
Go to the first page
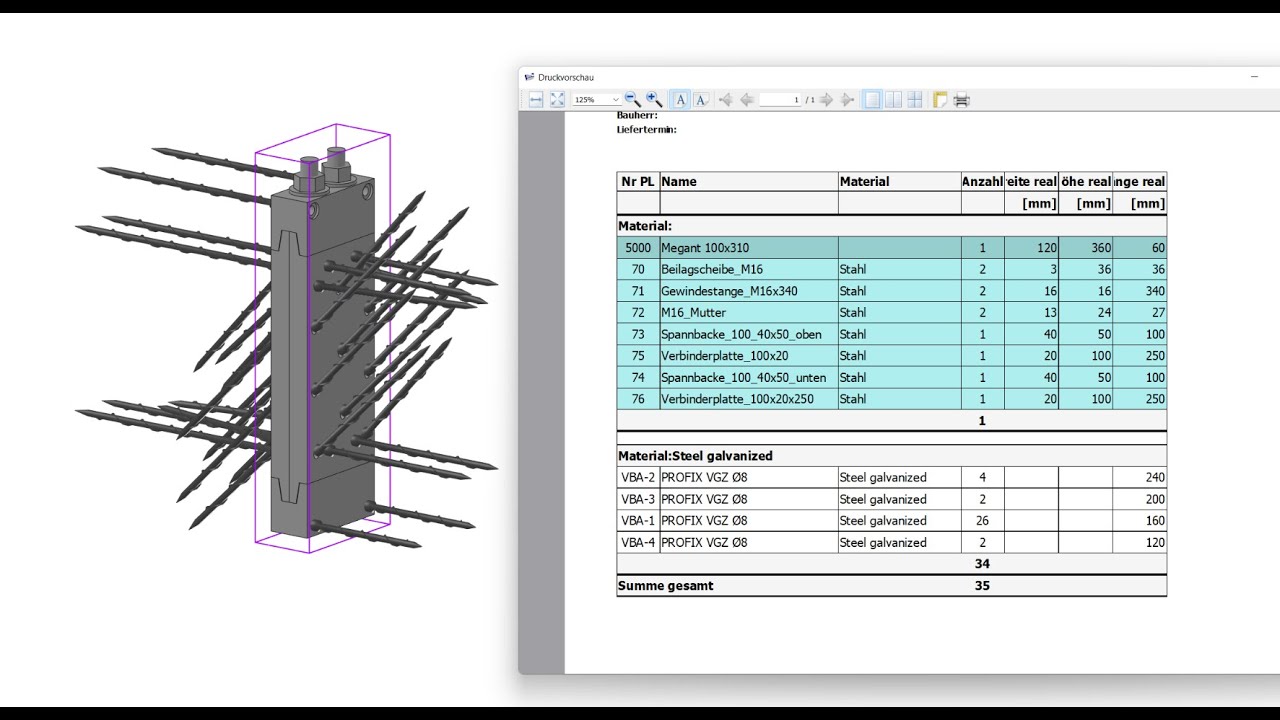[726, 99]
